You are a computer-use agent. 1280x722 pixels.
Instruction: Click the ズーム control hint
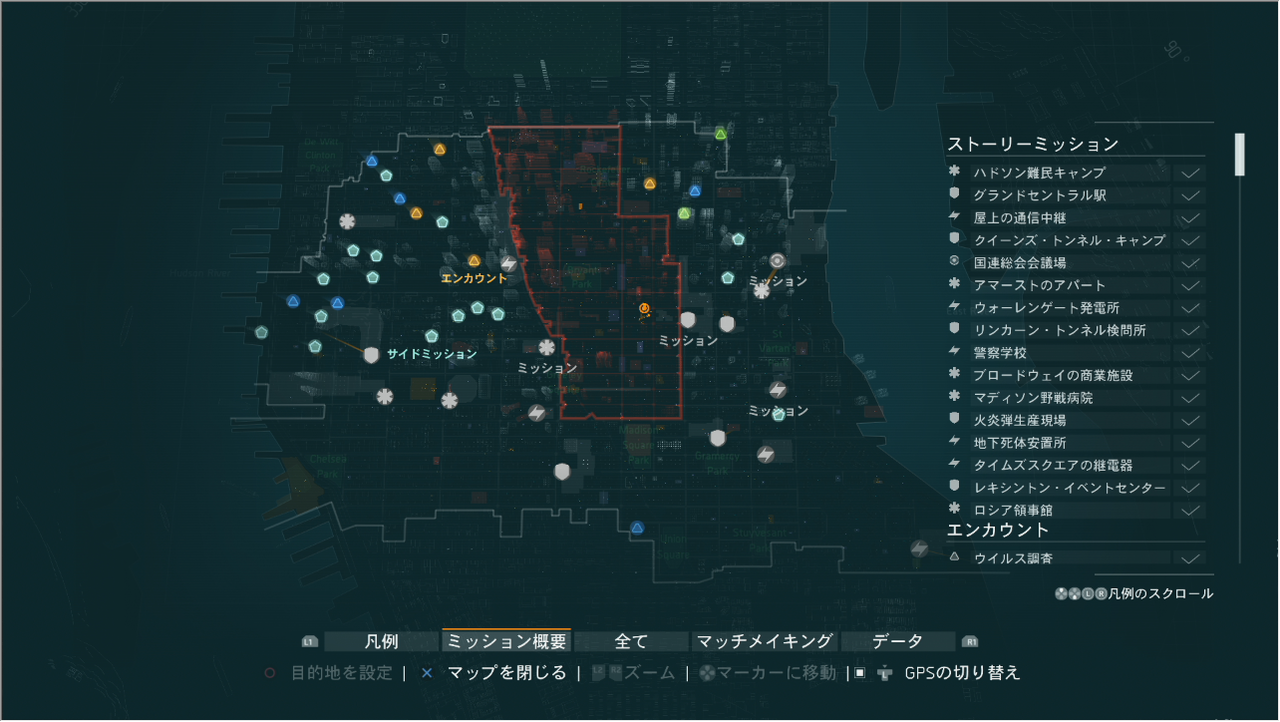(x=635, y=673)
